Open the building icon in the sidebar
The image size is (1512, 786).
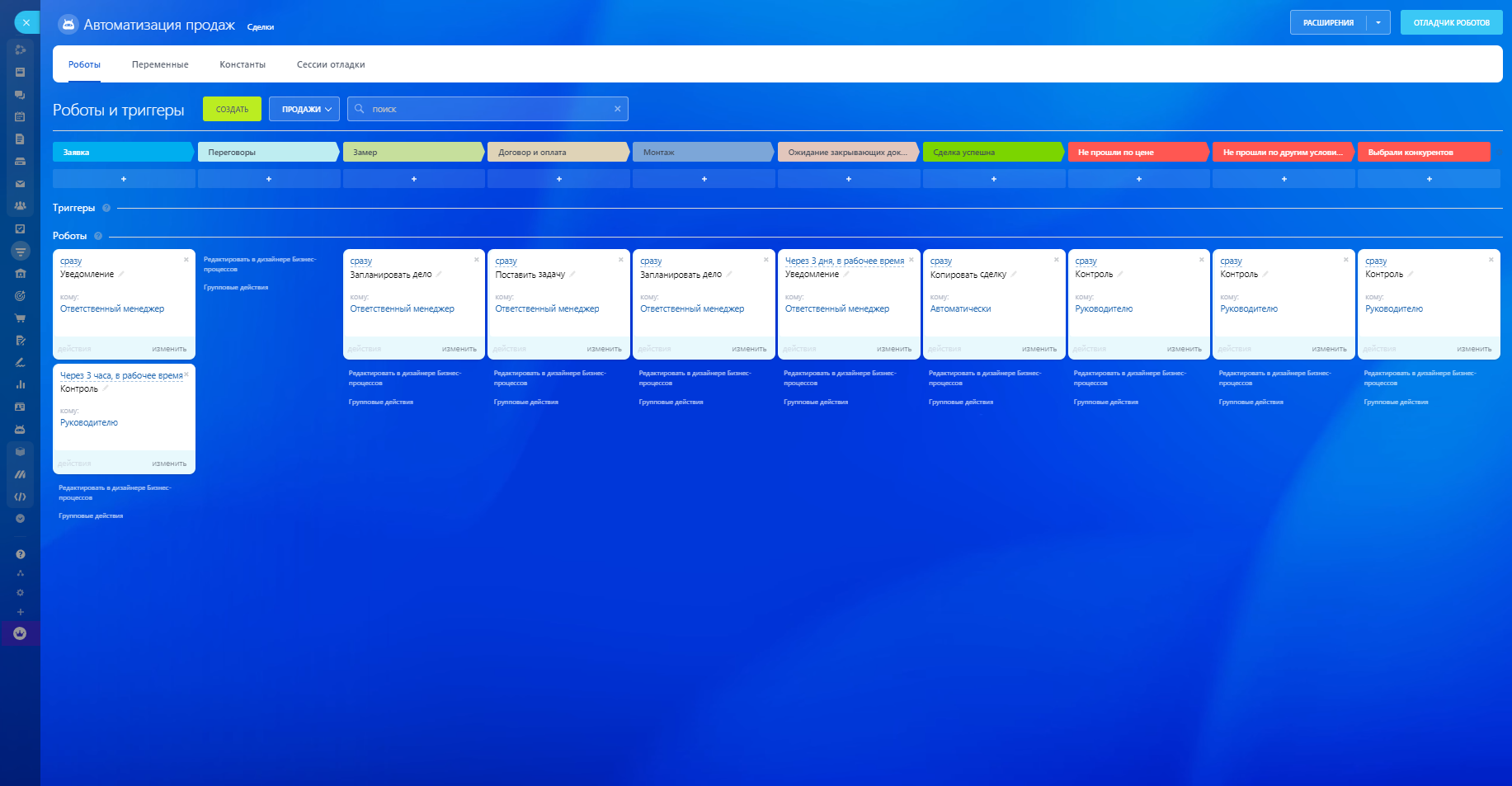(x=21, y=274)
